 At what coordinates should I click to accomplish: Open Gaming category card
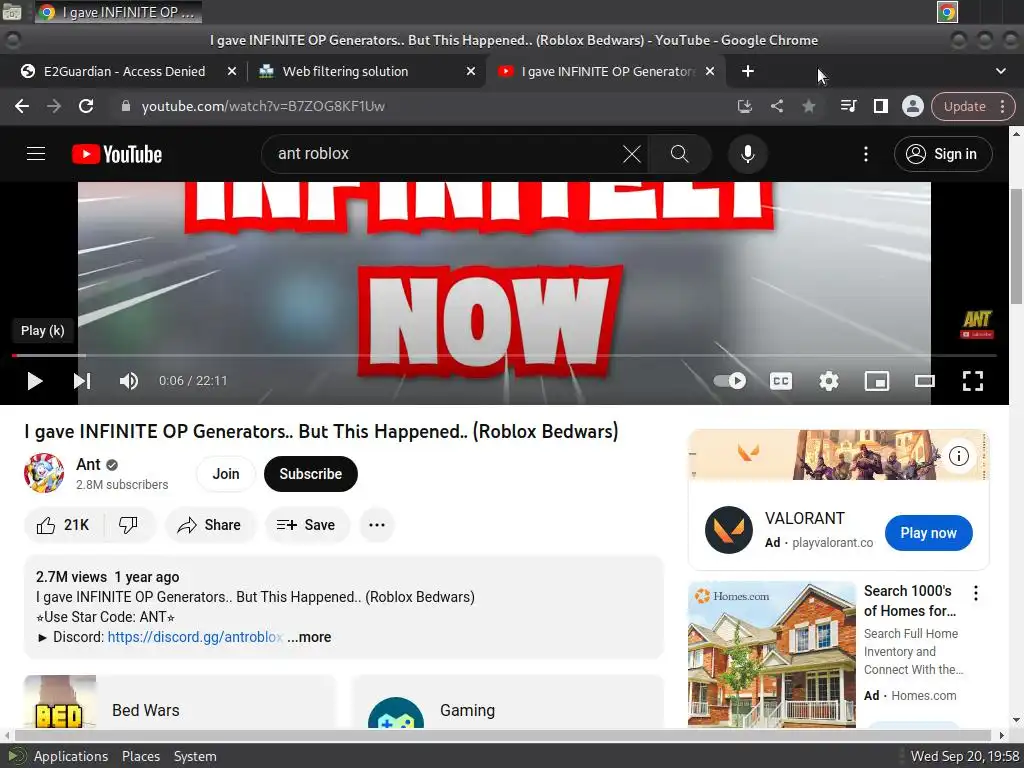pyautogui.click(x=508, y=701)
